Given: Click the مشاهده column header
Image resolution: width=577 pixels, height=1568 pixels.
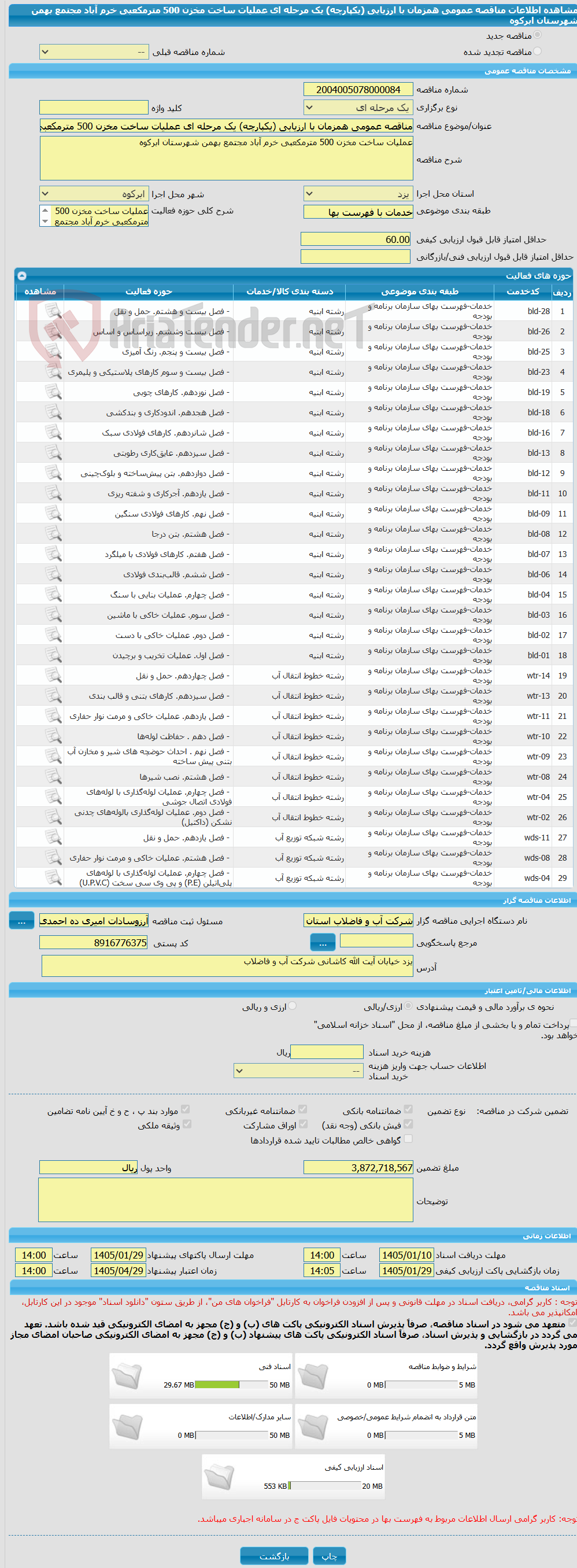Looking at the screenshot, I should pos(39,292).
